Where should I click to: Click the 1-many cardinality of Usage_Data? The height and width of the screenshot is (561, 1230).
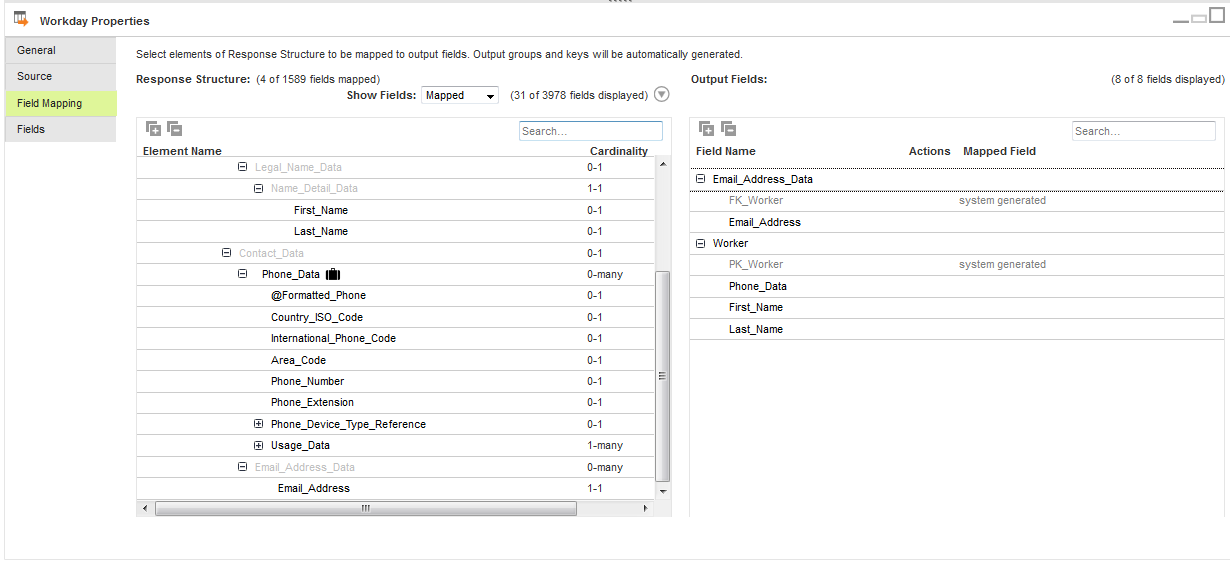pos(605,445)
